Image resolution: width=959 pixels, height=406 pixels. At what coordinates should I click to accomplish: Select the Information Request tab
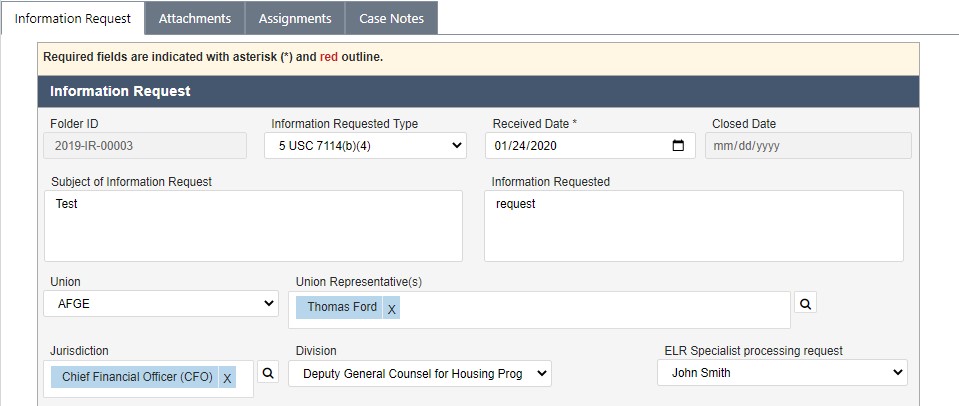tap(73, 18)
